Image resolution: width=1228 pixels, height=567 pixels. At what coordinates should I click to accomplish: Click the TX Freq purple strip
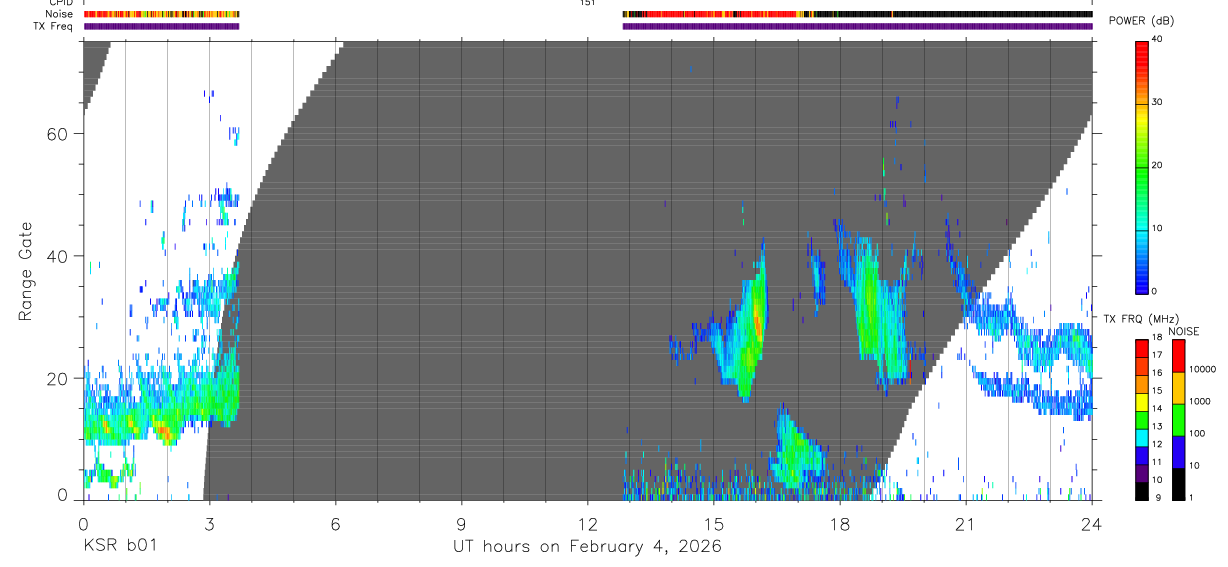(x=588, y=26)
